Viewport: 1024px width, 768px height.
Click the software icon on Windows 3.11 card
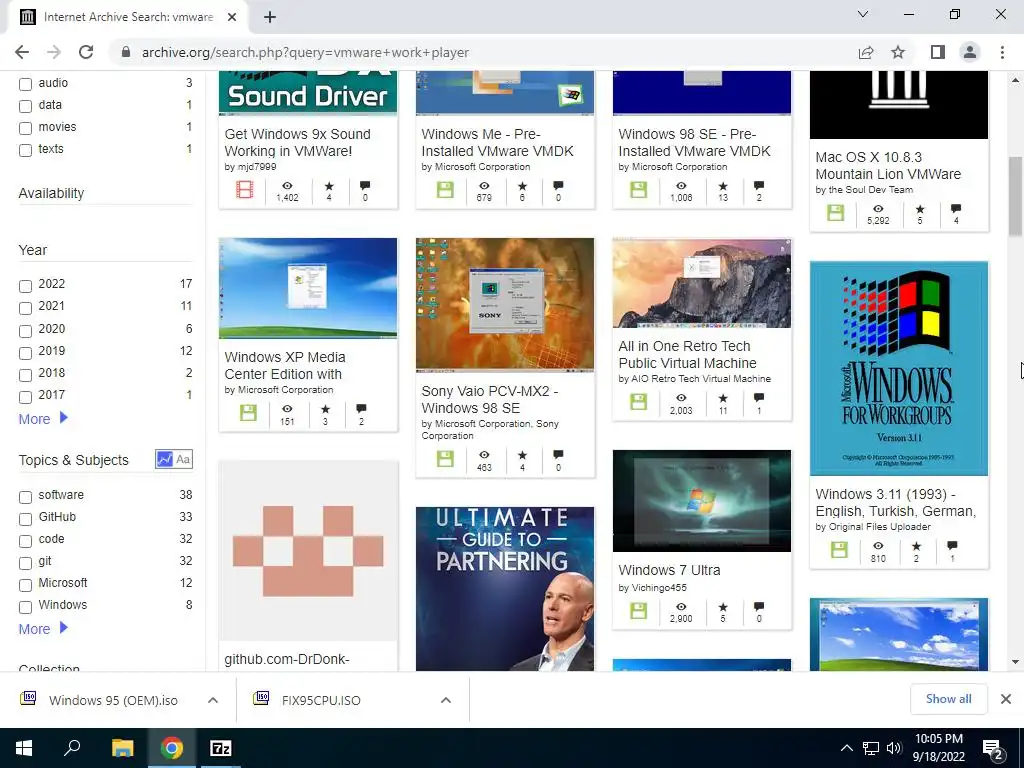(839, 550)
